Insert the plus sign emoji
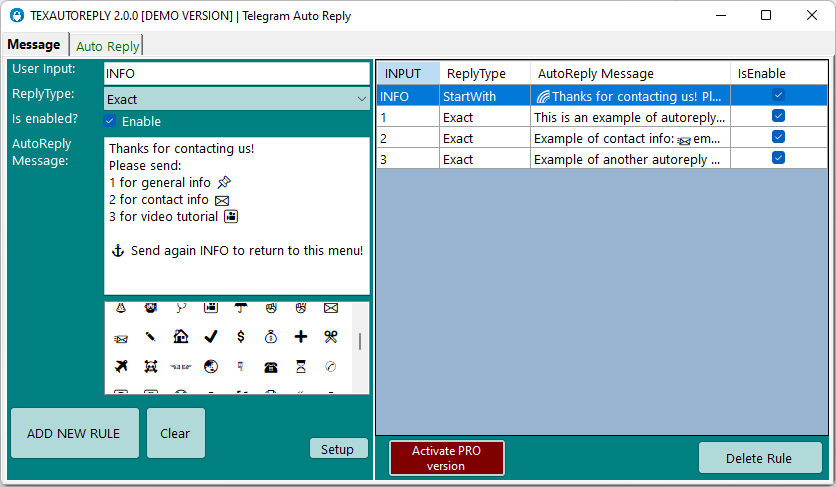 tap(300, 337)
